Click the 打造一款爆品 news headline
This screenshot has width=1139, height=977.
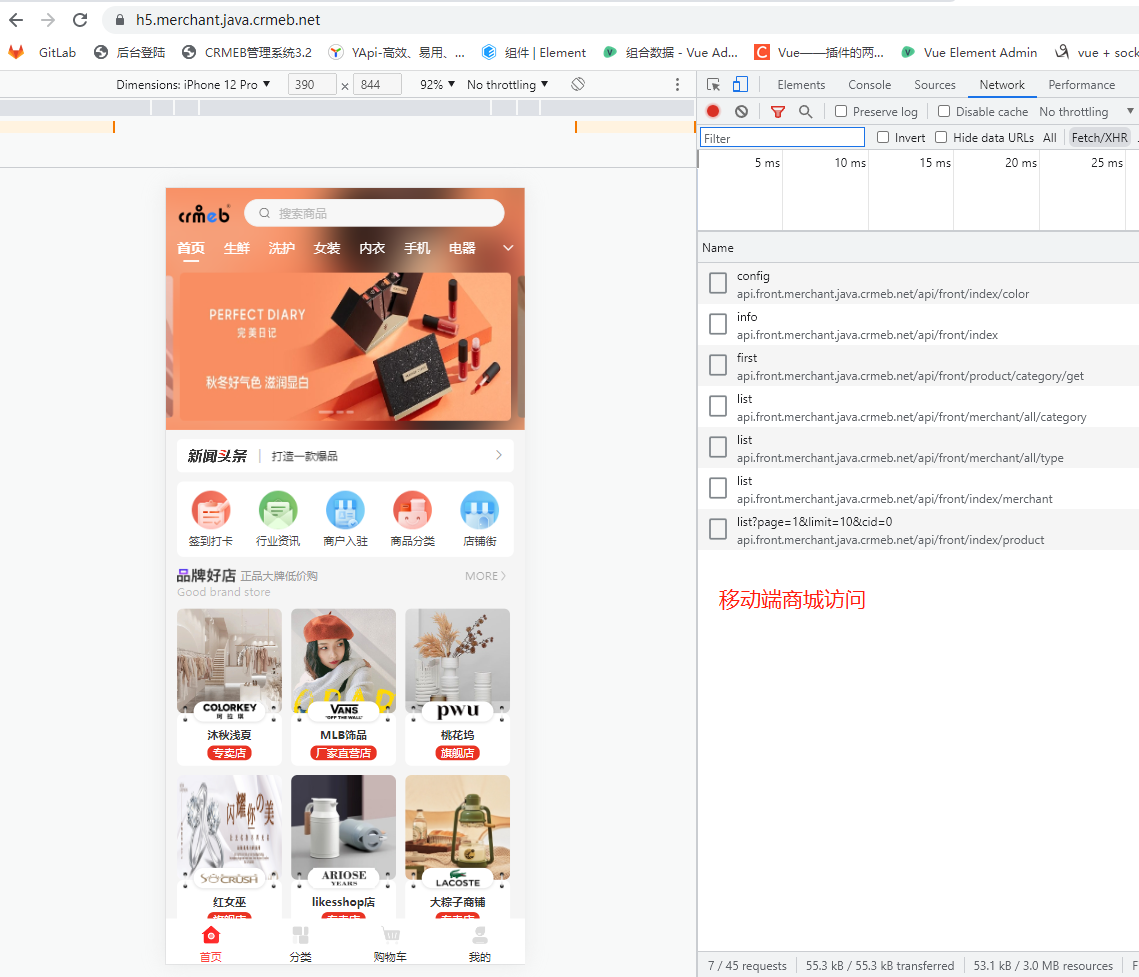pyautogui.click(x=305, y=456)
